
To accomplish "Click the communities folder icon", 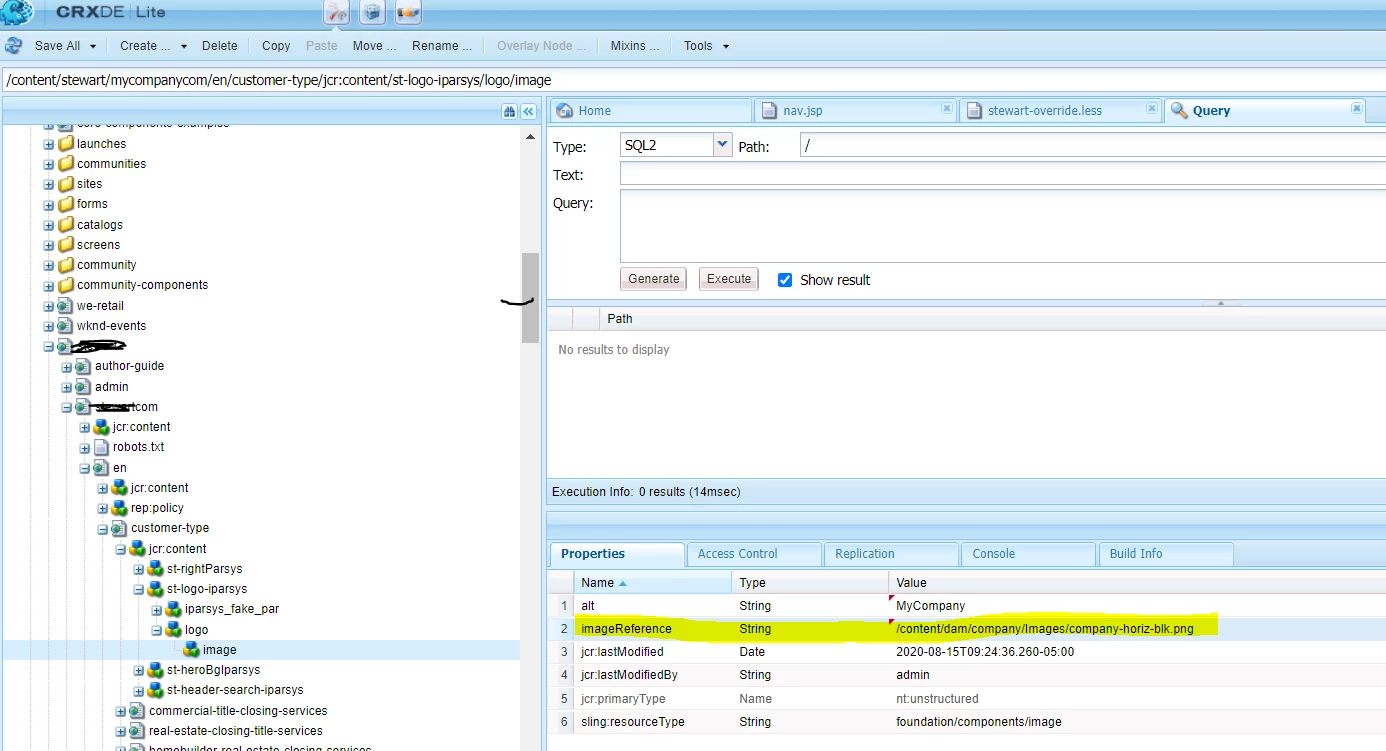I will 66,164.
